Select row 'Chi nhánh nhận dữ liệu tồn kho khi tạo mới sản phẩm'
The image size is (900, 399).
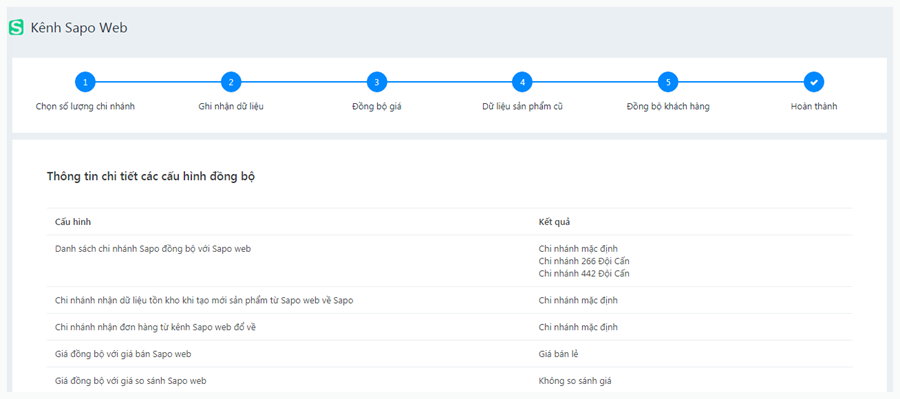click(x=449, y=300)
